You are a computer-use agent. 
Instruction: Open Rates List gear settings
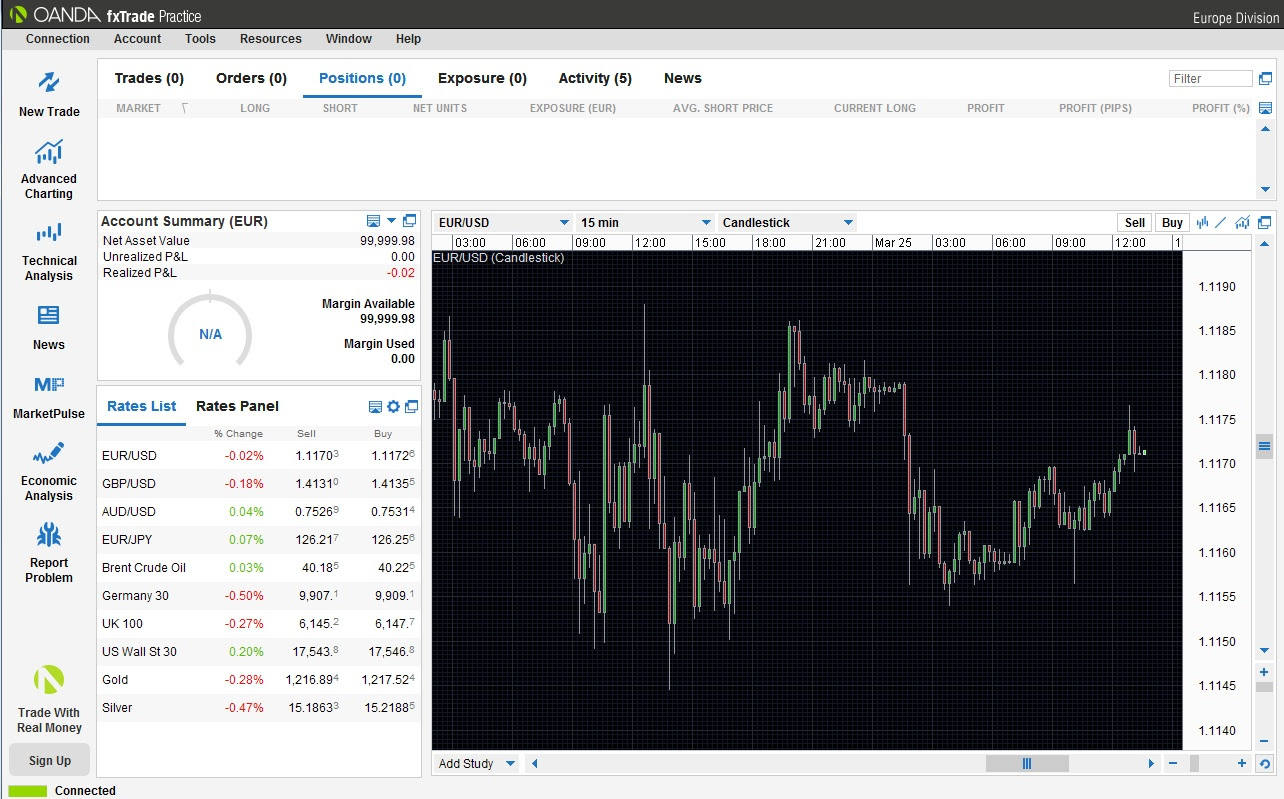click(393, 407)
